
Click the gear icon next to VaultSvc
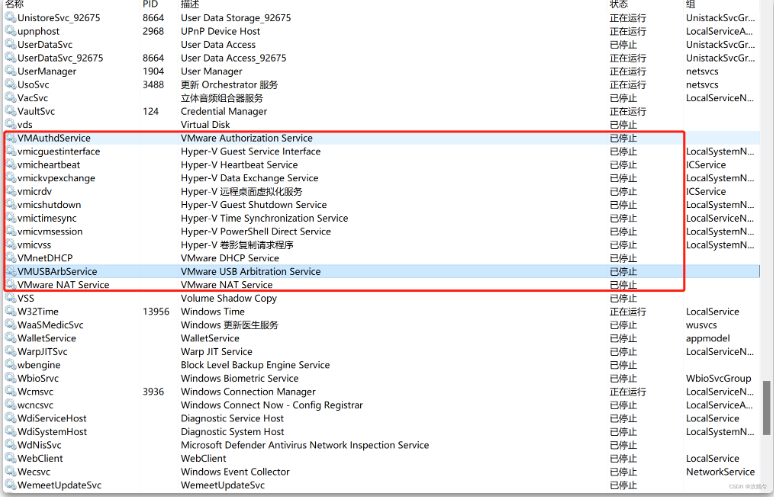pyautogui.click(x=10, y=111)
